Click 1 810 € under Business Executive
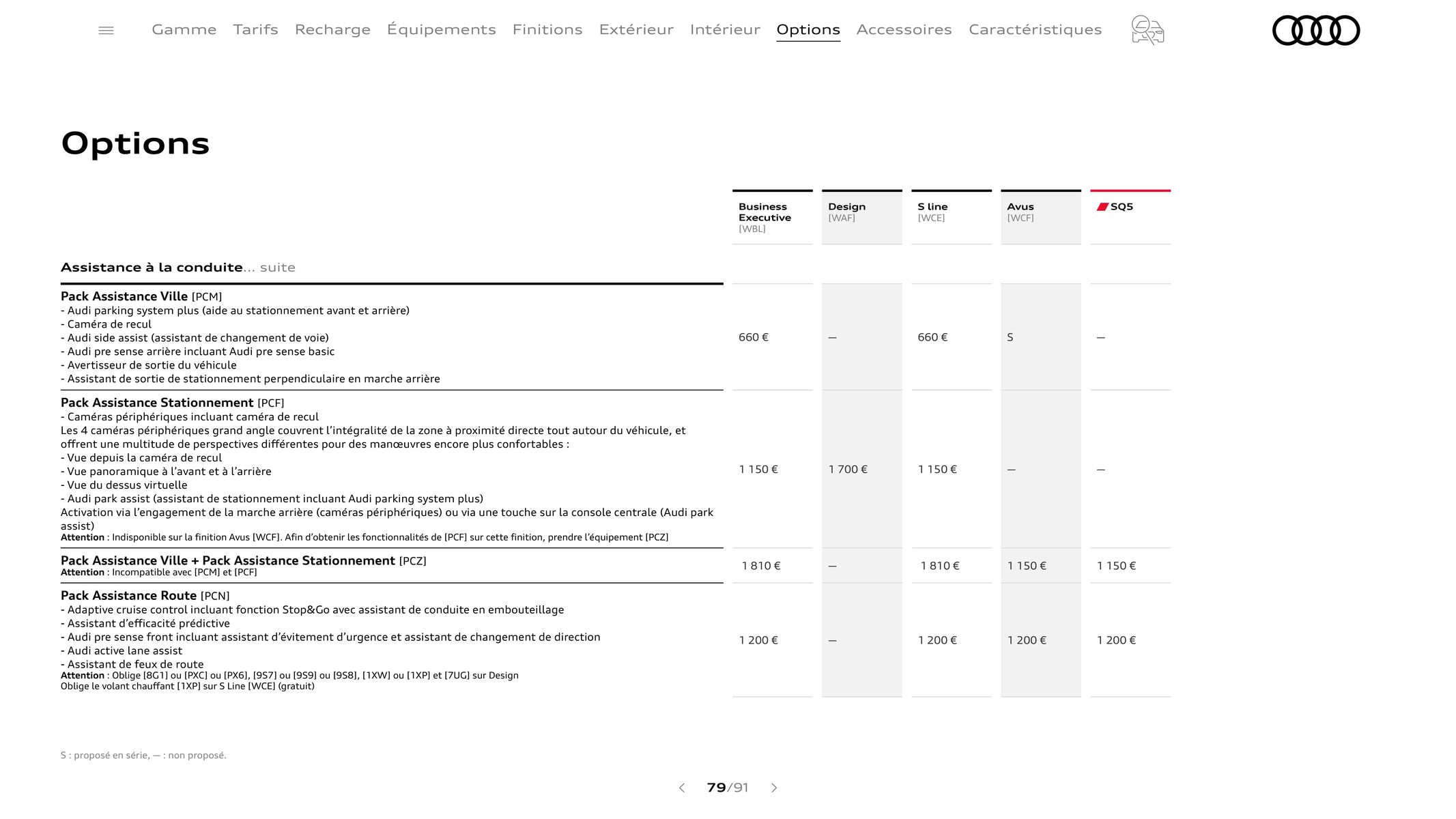 (x=761, y=566)
